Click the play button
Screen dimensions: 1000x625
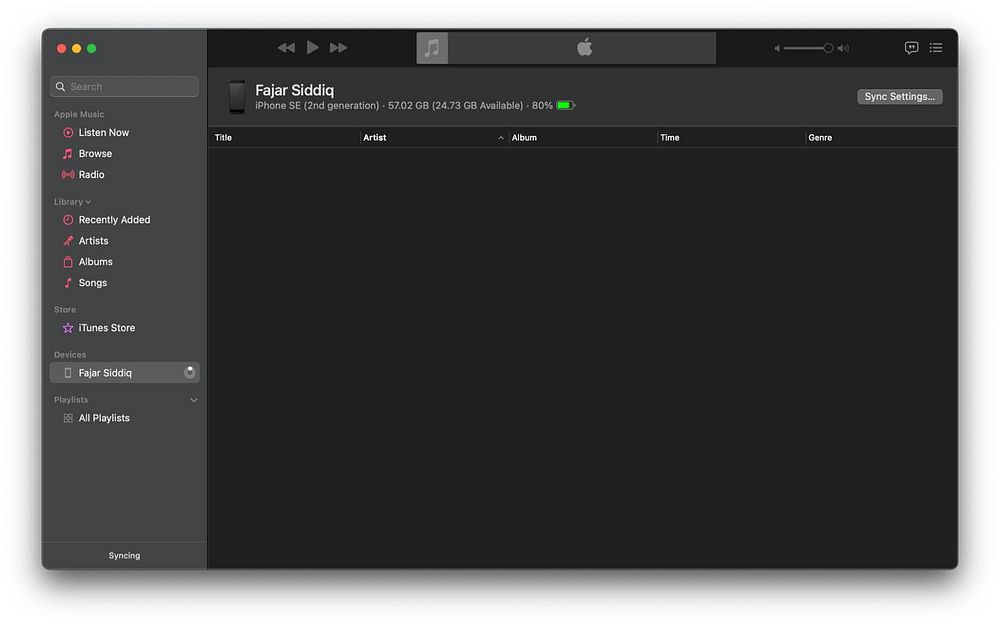pyautogui.click(x=312, y=48)
